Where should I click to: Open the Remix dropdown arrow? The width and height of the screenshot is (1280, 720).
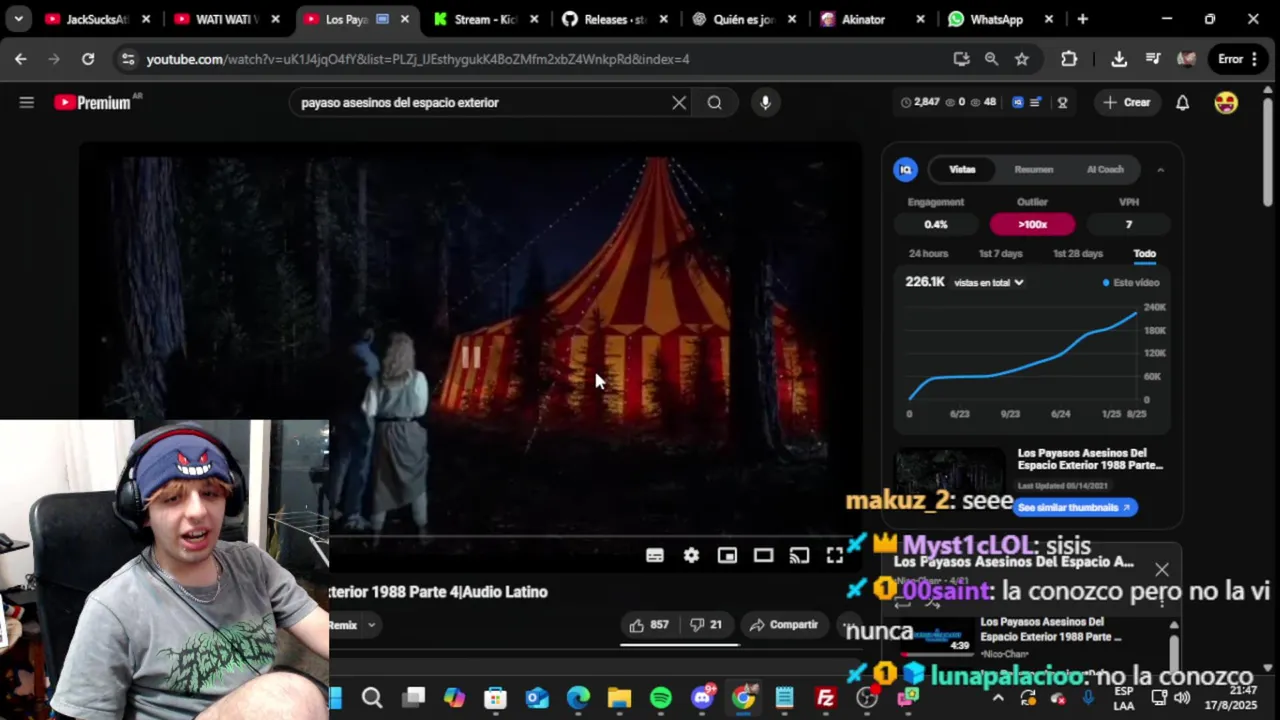tap(371, 625)
